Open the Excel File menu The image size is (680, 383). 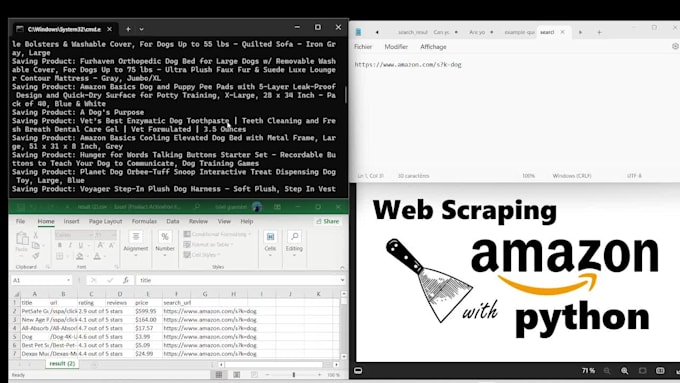click(20, 221)
